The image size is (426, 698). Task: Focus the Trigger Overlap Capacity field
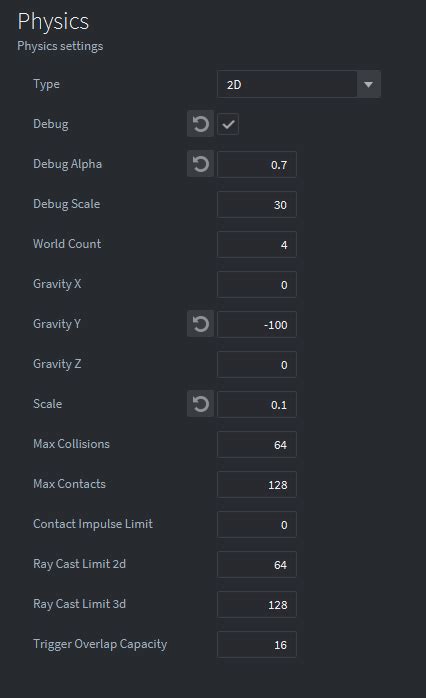click(x=257, y=645)
